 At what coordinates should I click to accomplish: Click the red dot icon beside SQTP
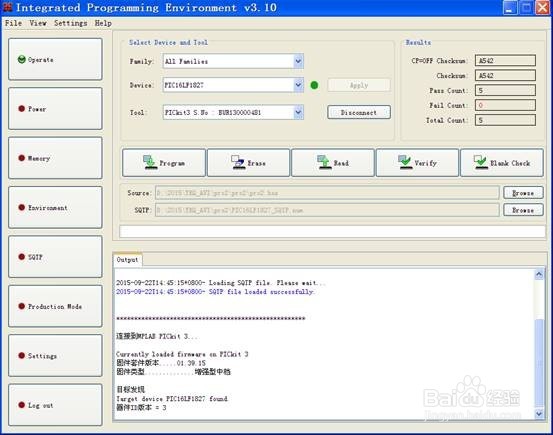[x=22, y=257]
